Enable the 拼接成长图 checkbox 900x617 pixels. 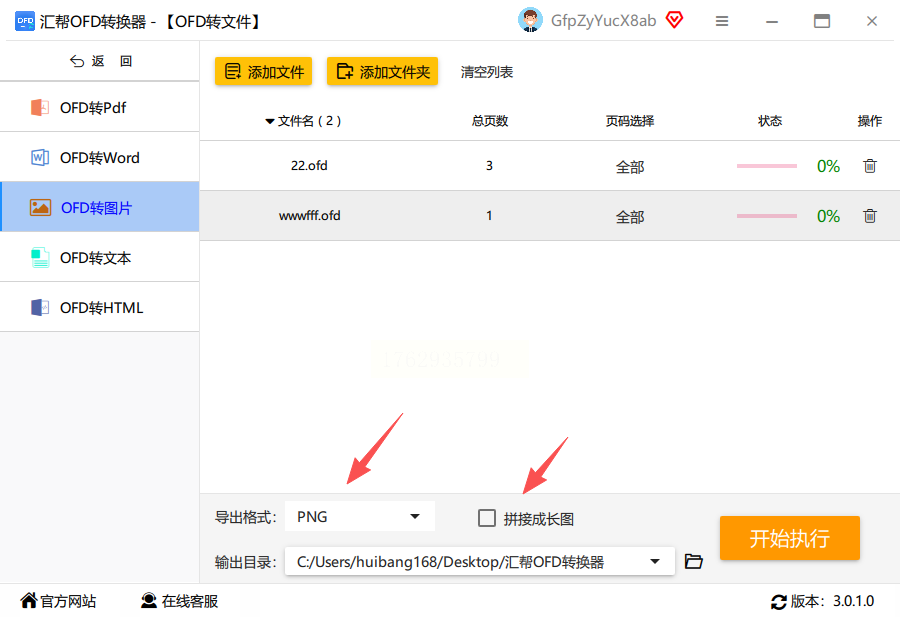(x=487, y=518)
